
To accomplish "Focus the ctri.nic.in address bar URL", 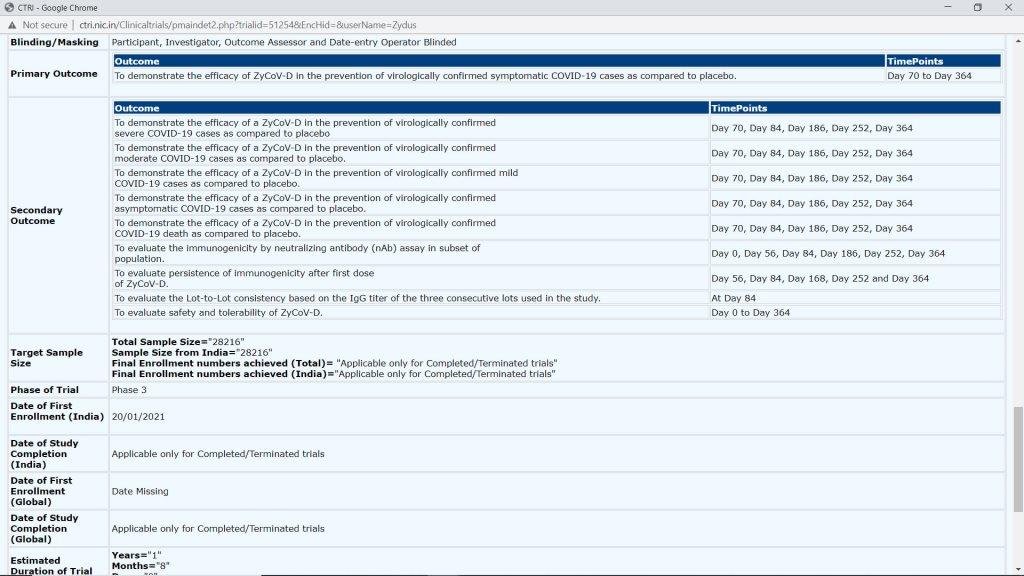I will [248, 25].
